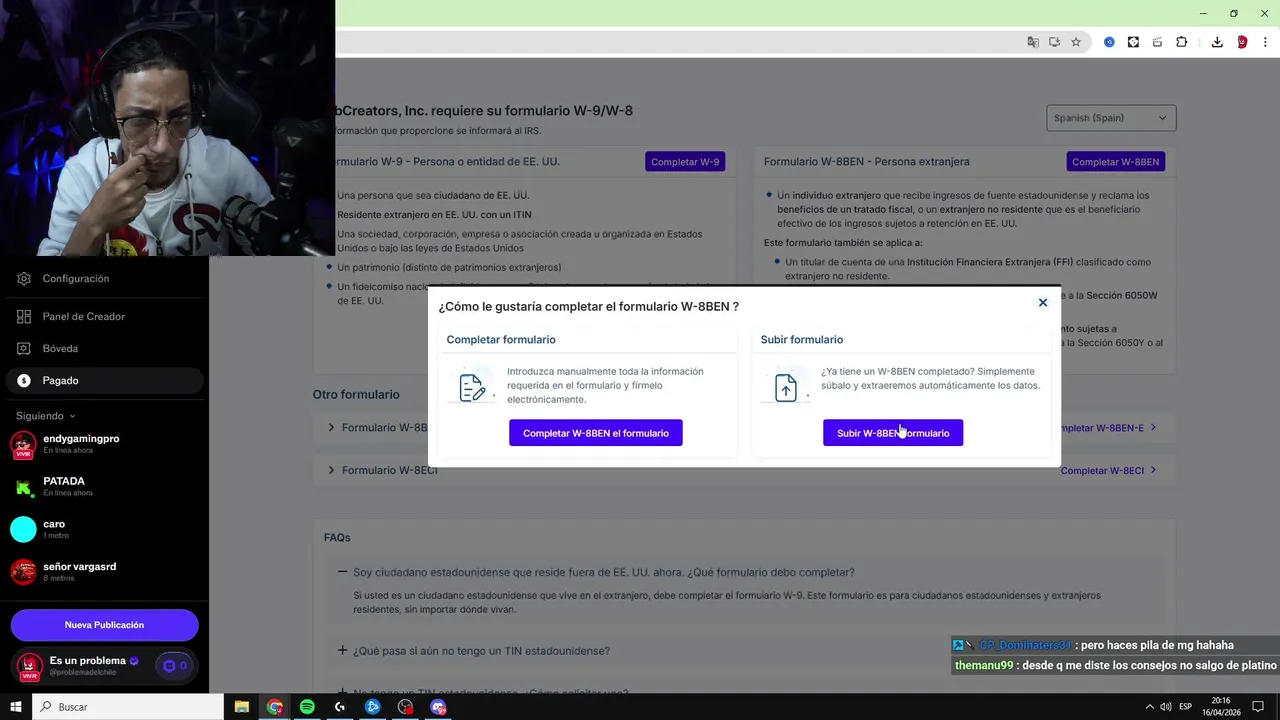This screenshot has height=720, width=1280.
Task: Click the volume speaker tray icon
Action: pos(1166,707)
